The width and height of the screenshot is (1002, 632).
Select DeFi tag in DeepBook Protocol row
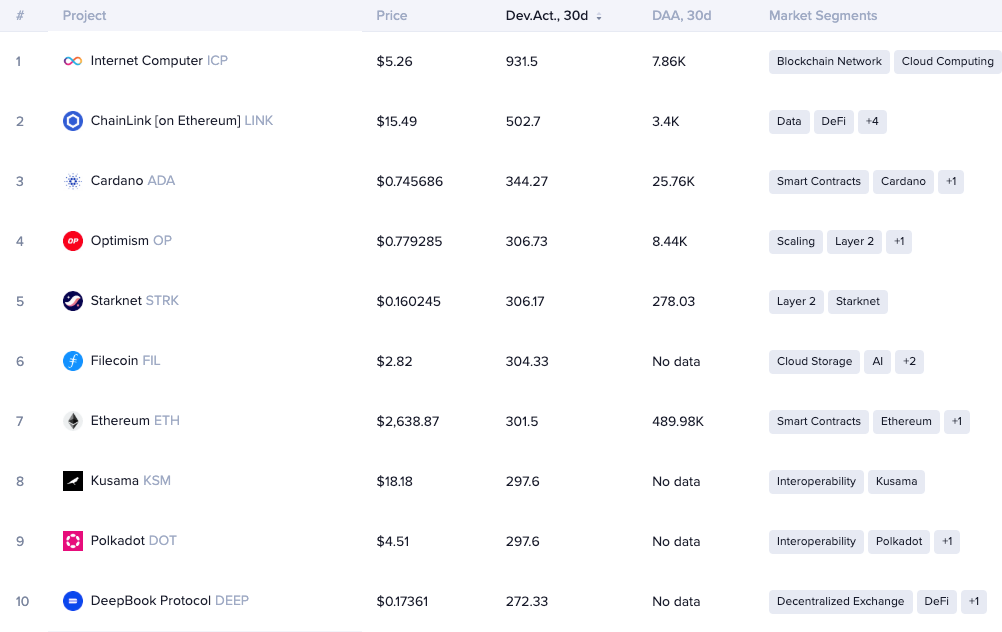[x=936, y=602]
